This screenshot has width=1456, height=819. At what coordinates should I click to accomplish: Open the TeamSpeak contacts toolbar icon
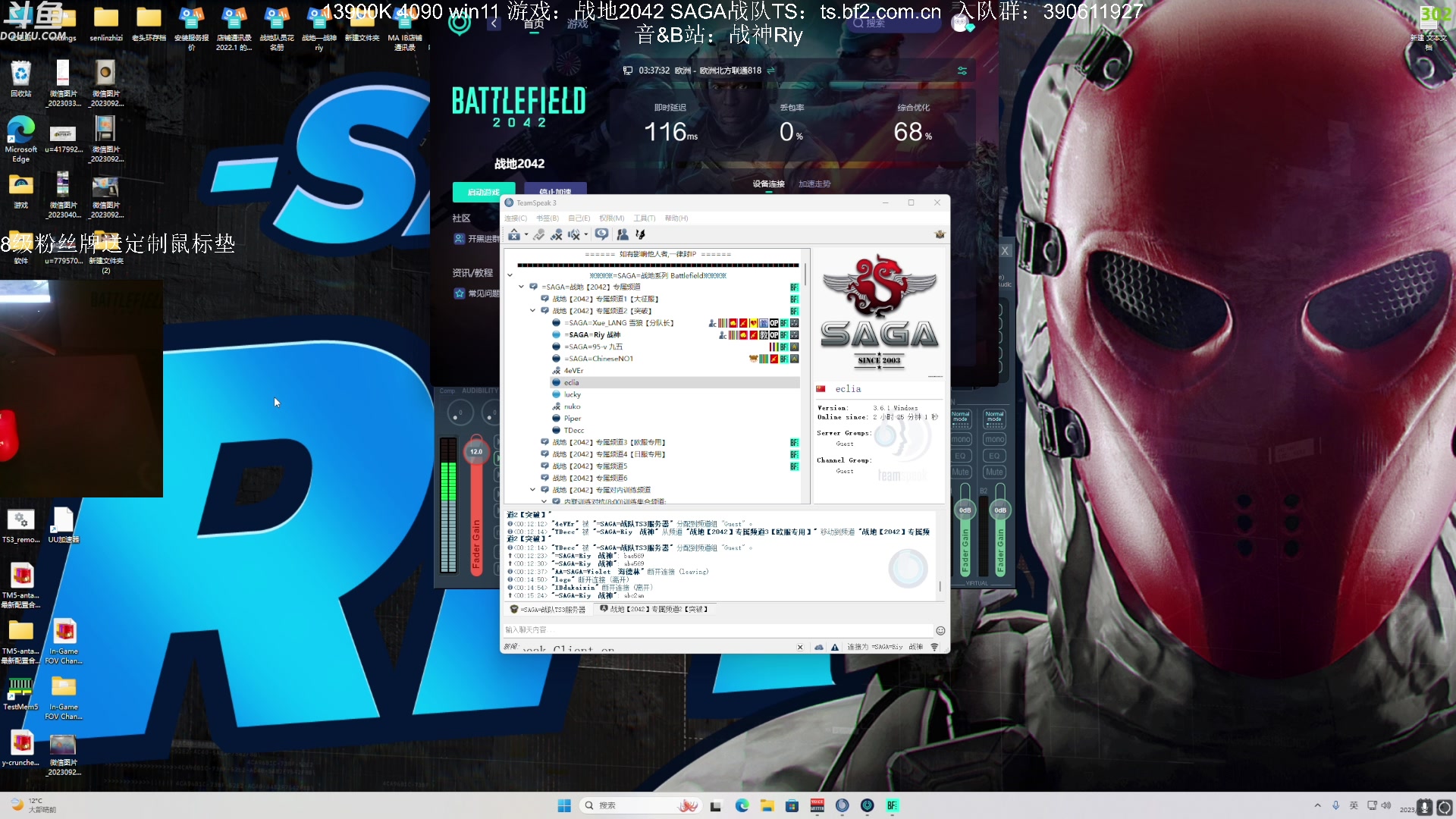(x=623, y=235)
